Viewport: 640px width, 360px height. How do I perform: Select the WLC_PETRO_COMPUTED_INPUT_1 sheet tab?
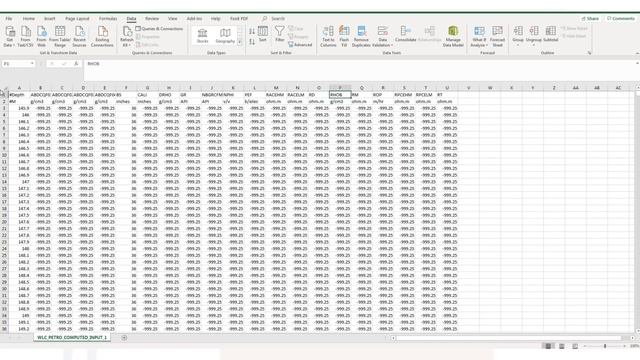72,338
